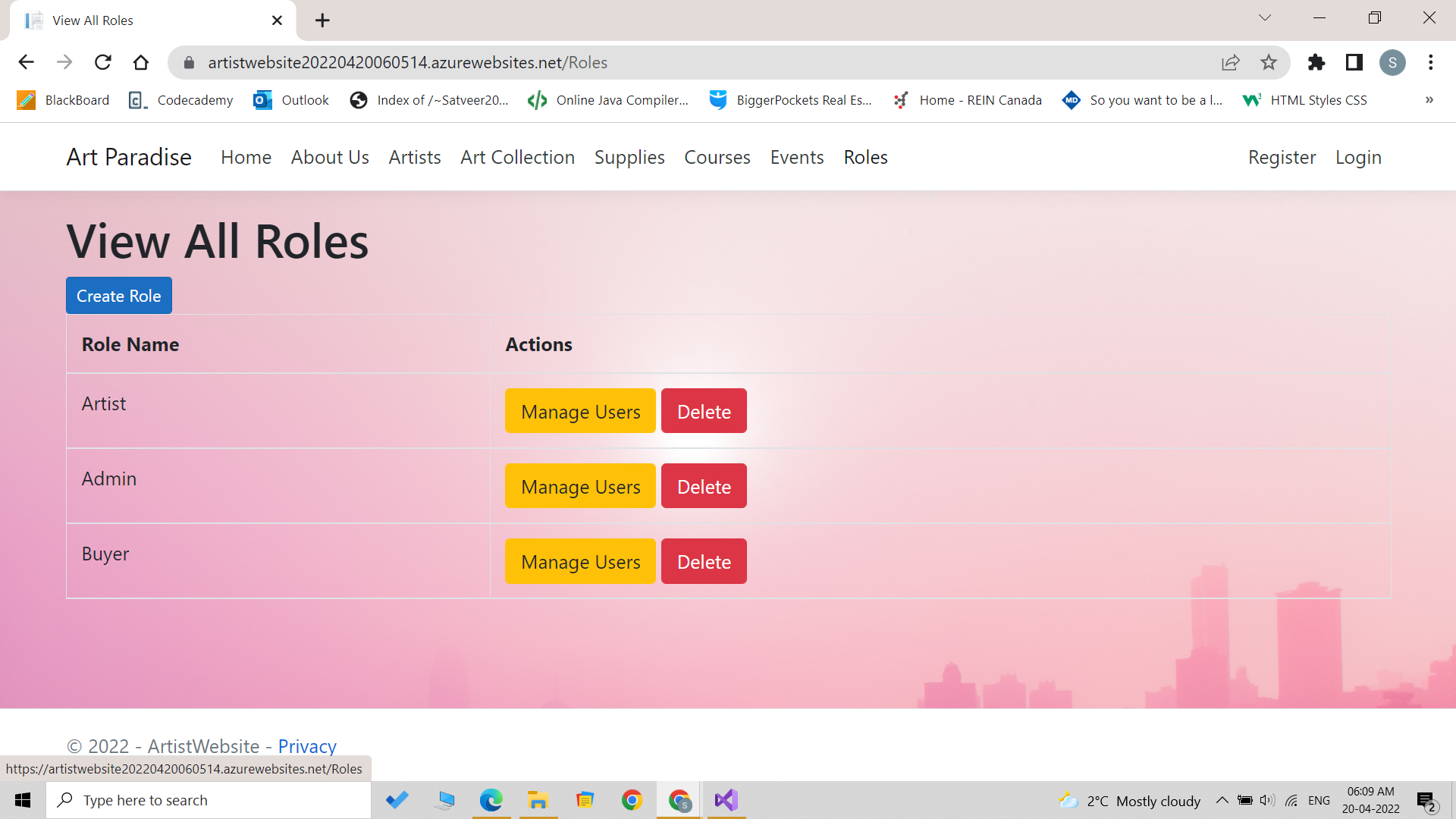
Task: View site information via the padlock icon
Action: click(x=189, y=62)
